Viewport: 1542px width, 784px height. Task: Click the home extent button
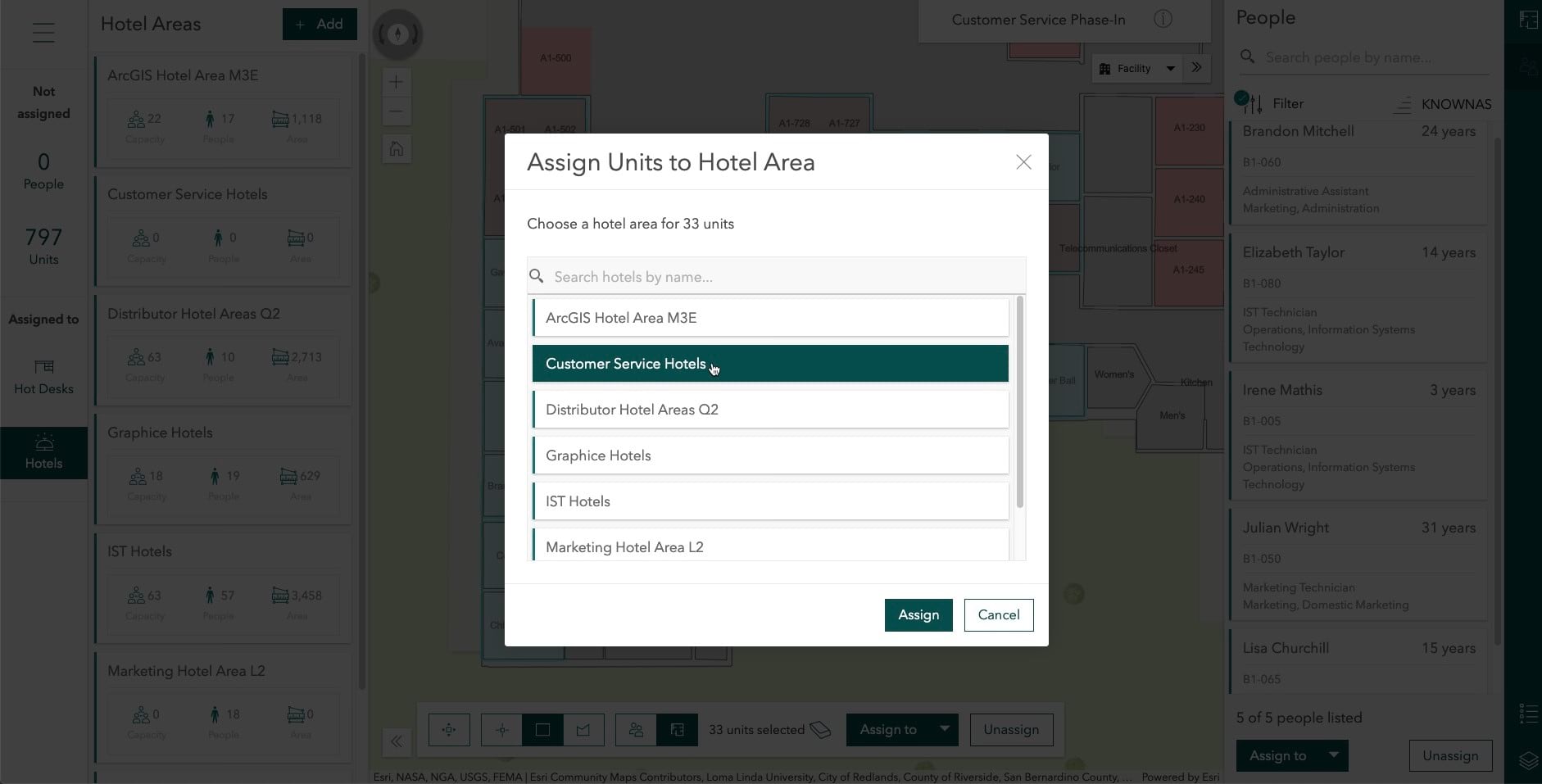[x=397, y=148]
